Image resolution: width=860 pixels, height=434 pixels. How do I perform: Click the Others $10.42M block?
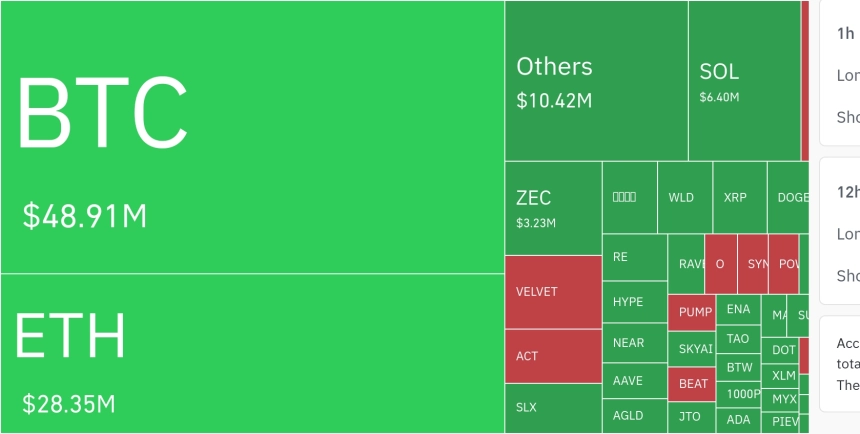pos(596,81)
